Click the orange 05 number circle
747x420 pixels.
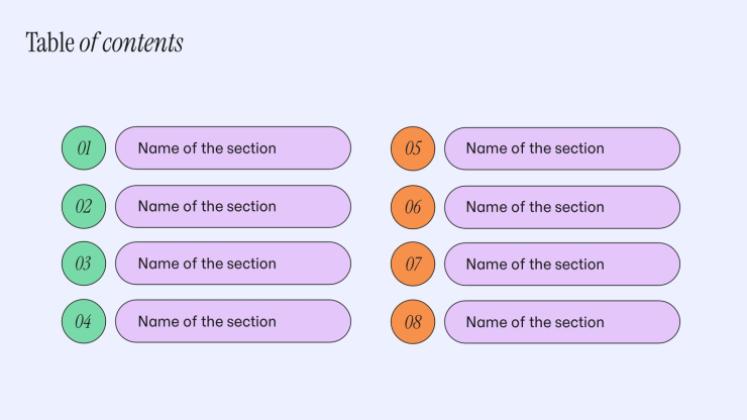[412, 149]
